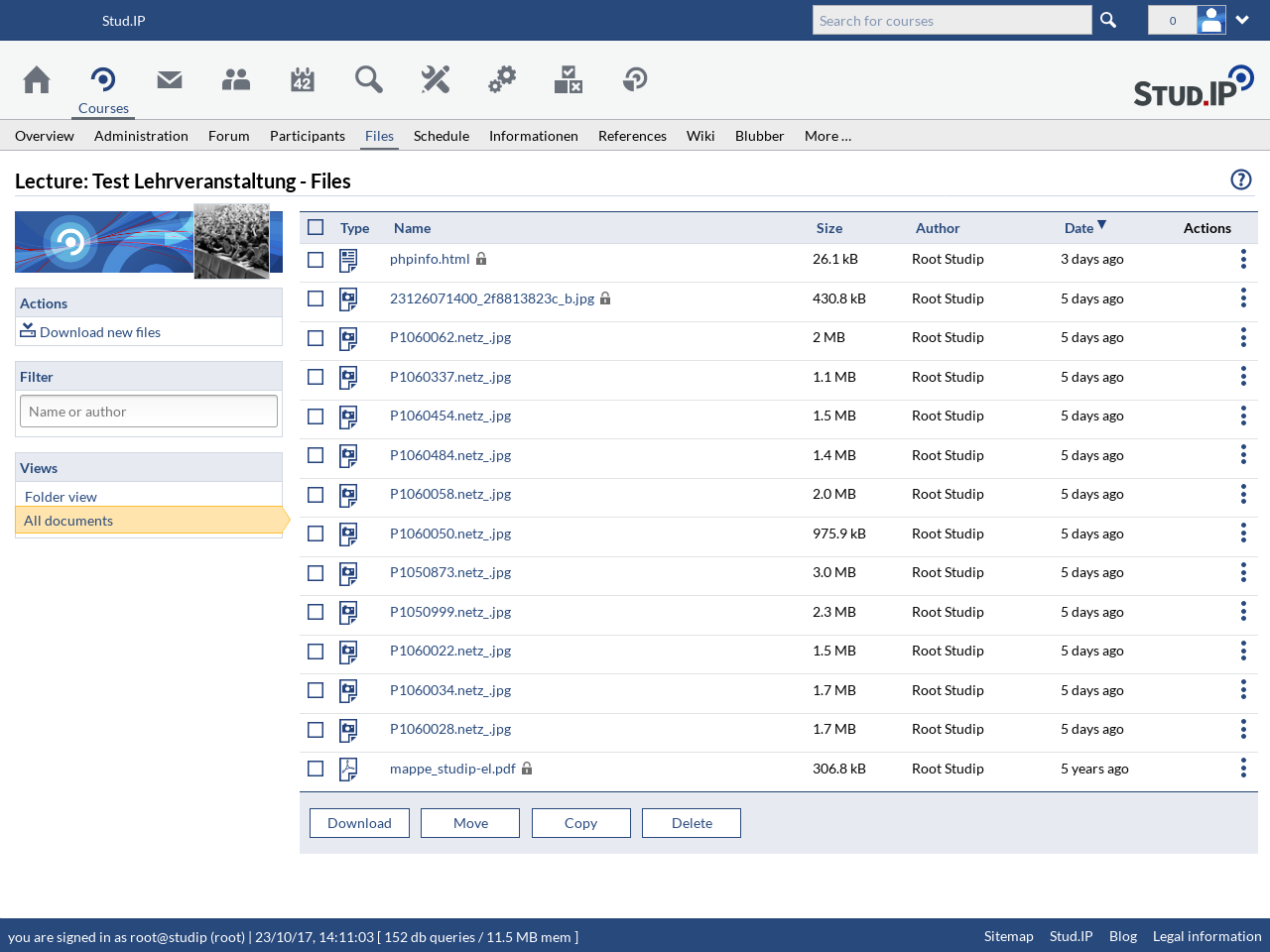Click the help question mark icon
Image resolution: width=1270 pixels, height=952 pixels.
(x=1240, y=179)
